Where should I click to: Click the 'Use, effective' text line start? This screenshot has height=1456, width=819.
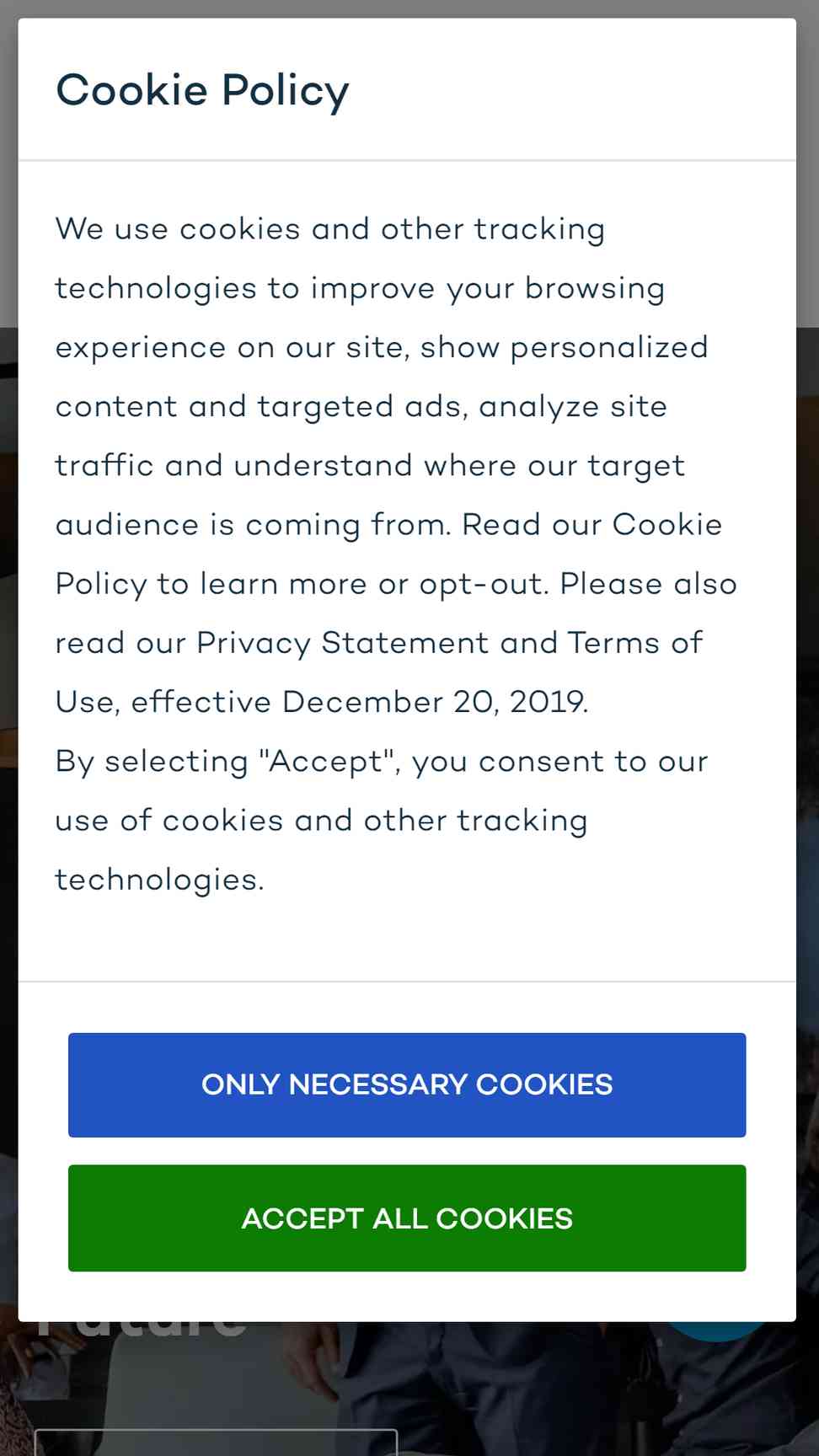point(163,701)
